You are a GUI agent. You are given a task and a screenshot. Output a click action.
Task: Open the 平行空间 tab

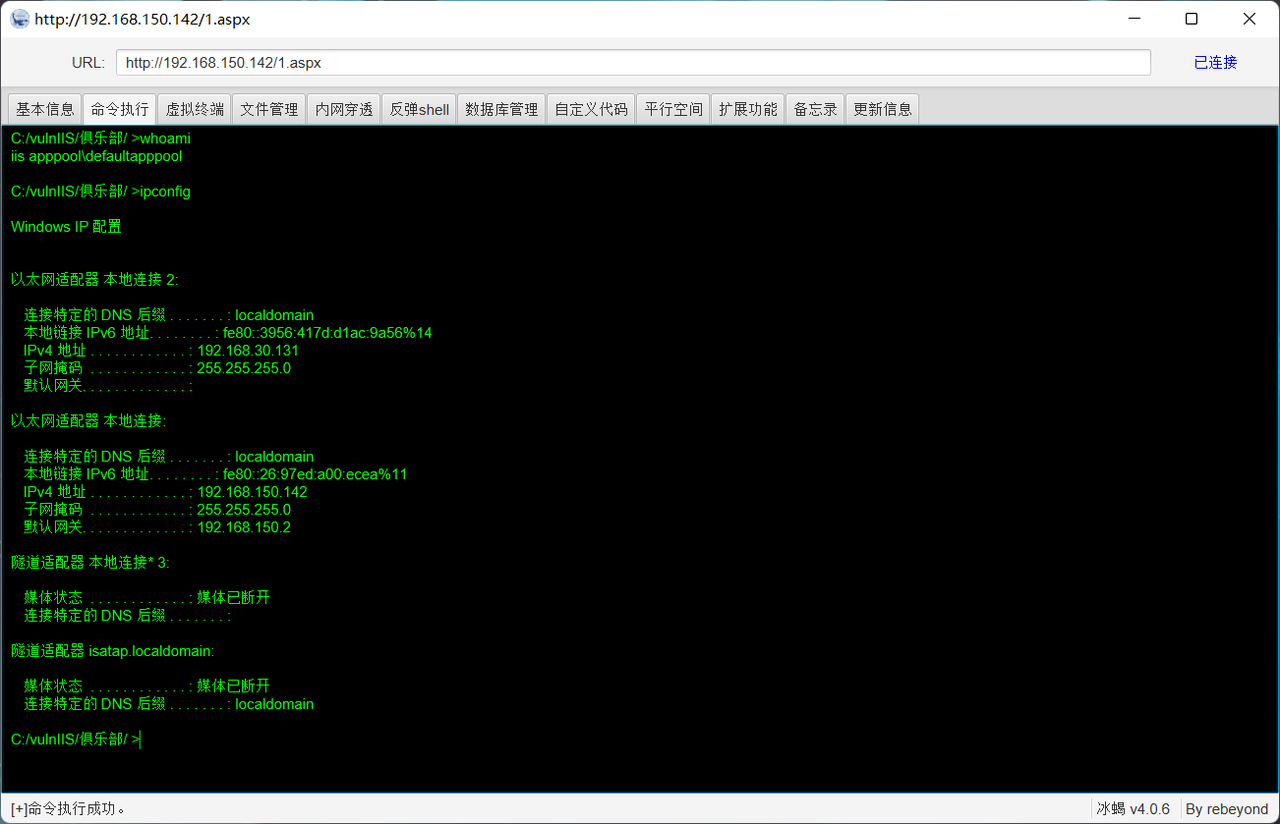pyautogui.click(x=674, y=109)
